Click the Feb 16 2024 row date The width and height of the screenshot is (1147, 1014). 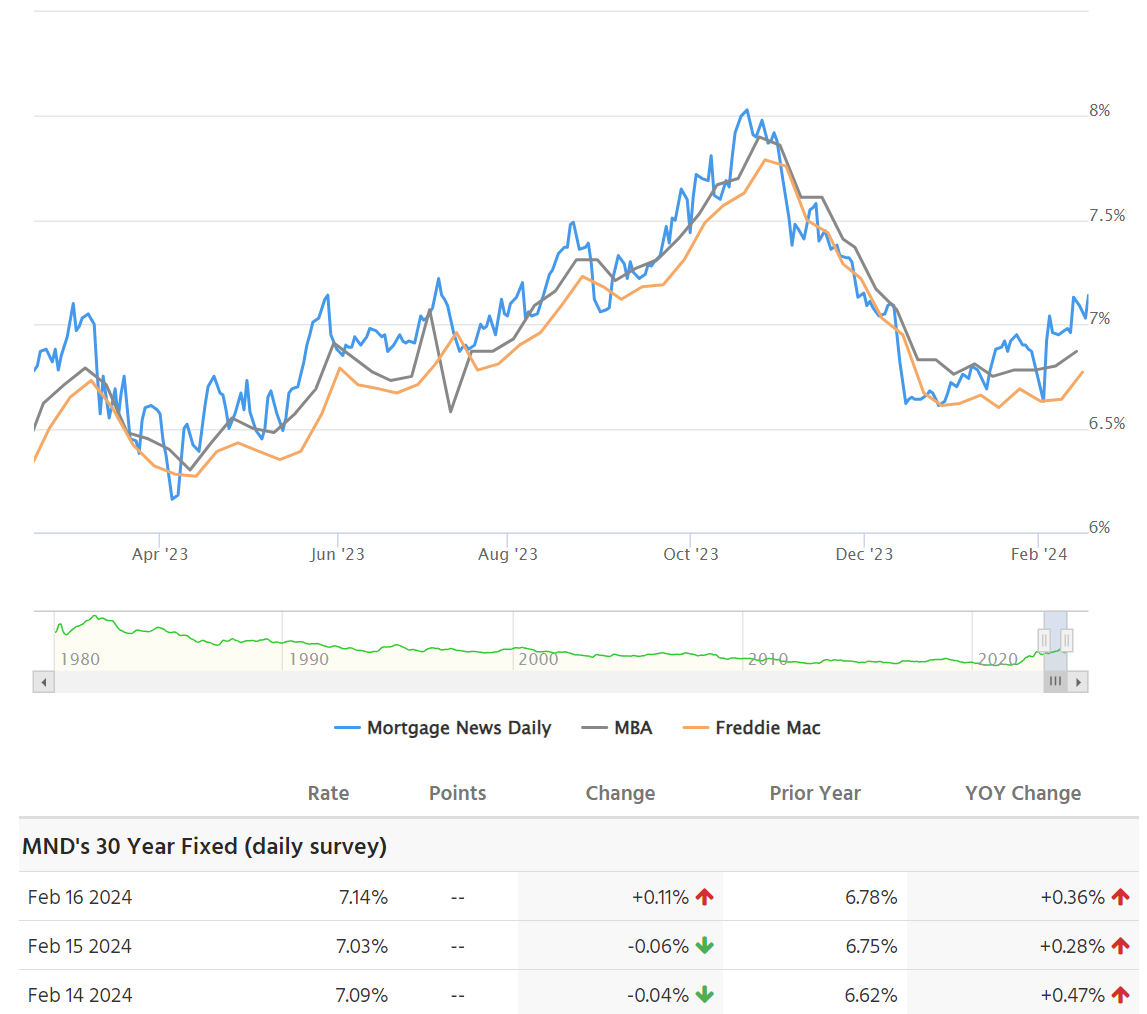point(80,897)
